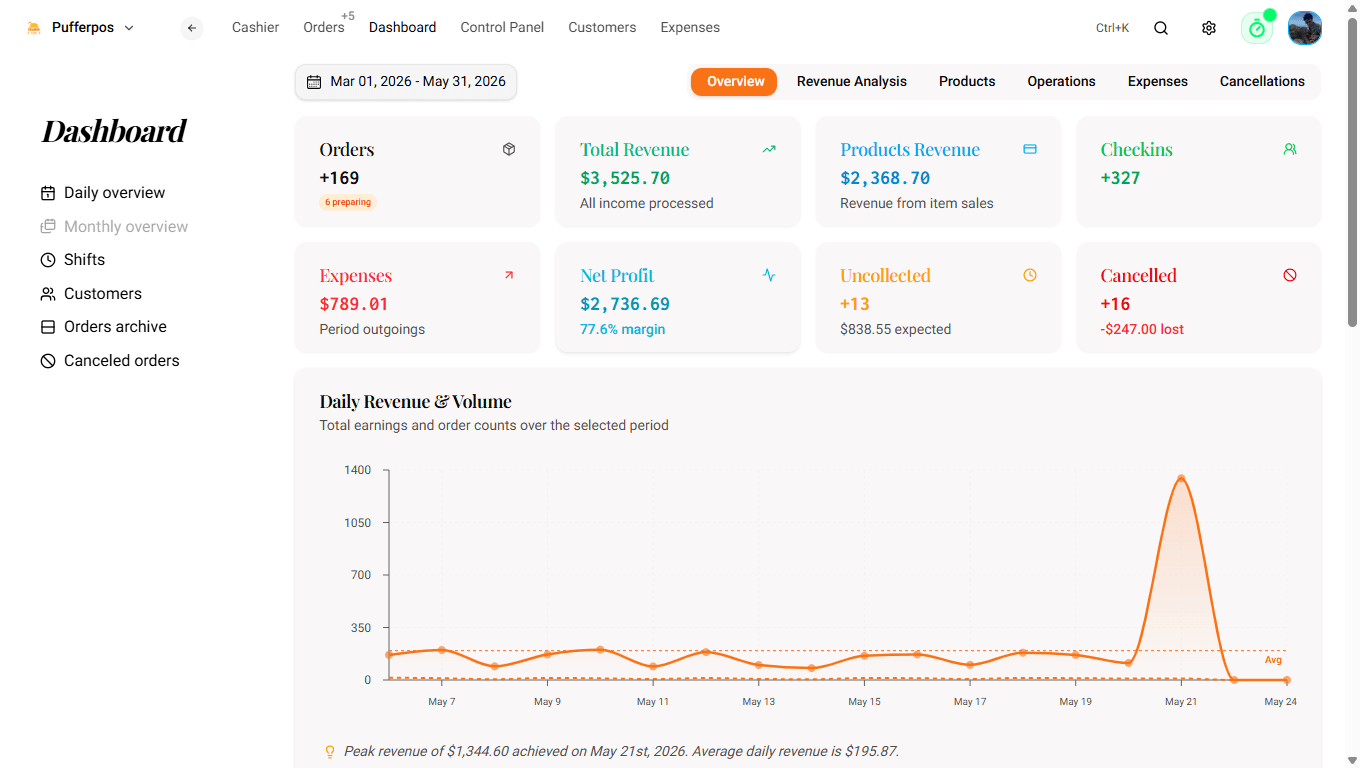1360x768 pixels.
Task: Click the '6 preparing' badge
Action: [348, 202]
